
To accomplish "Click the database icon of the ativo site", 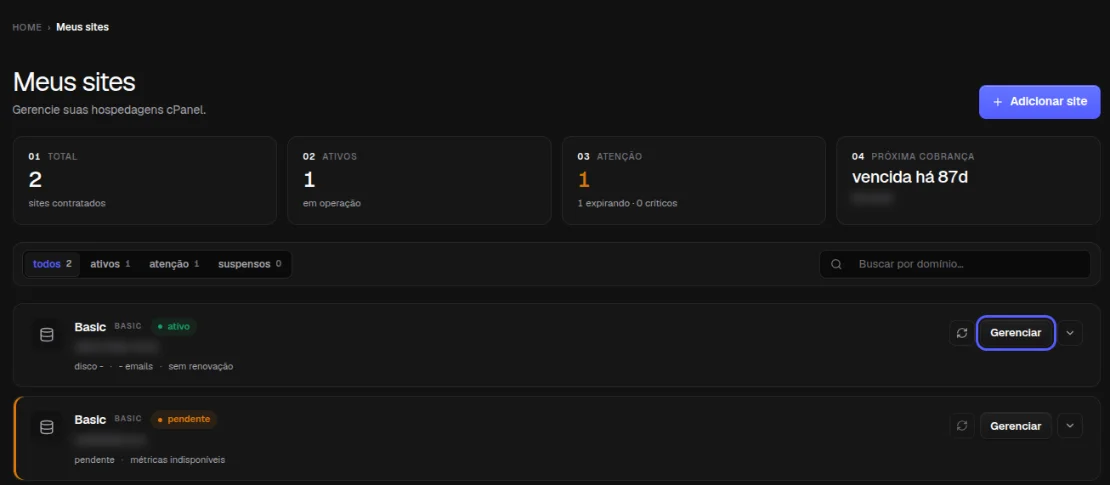I will 47,335.
